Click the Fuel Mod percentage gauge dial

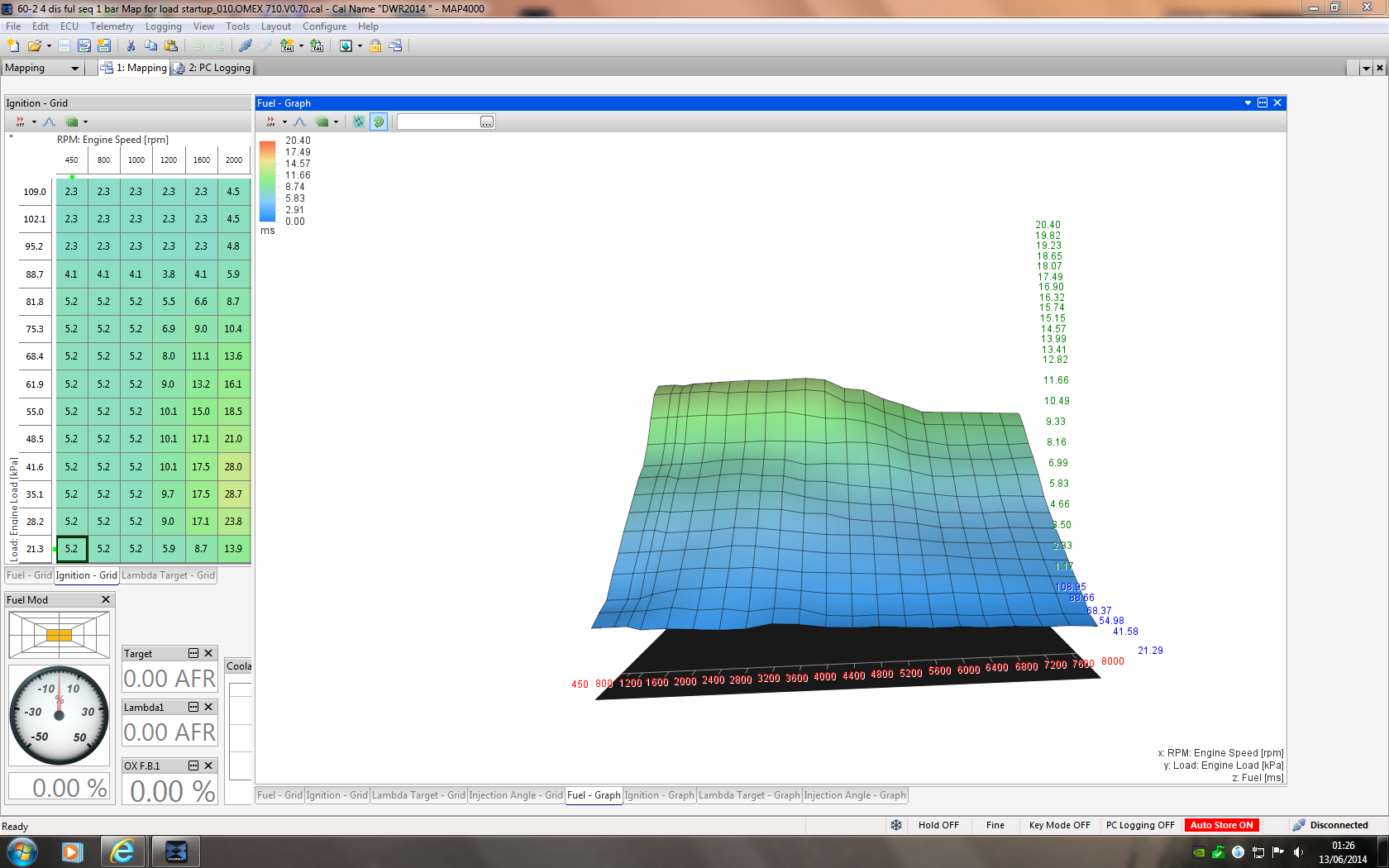point(59,715)
